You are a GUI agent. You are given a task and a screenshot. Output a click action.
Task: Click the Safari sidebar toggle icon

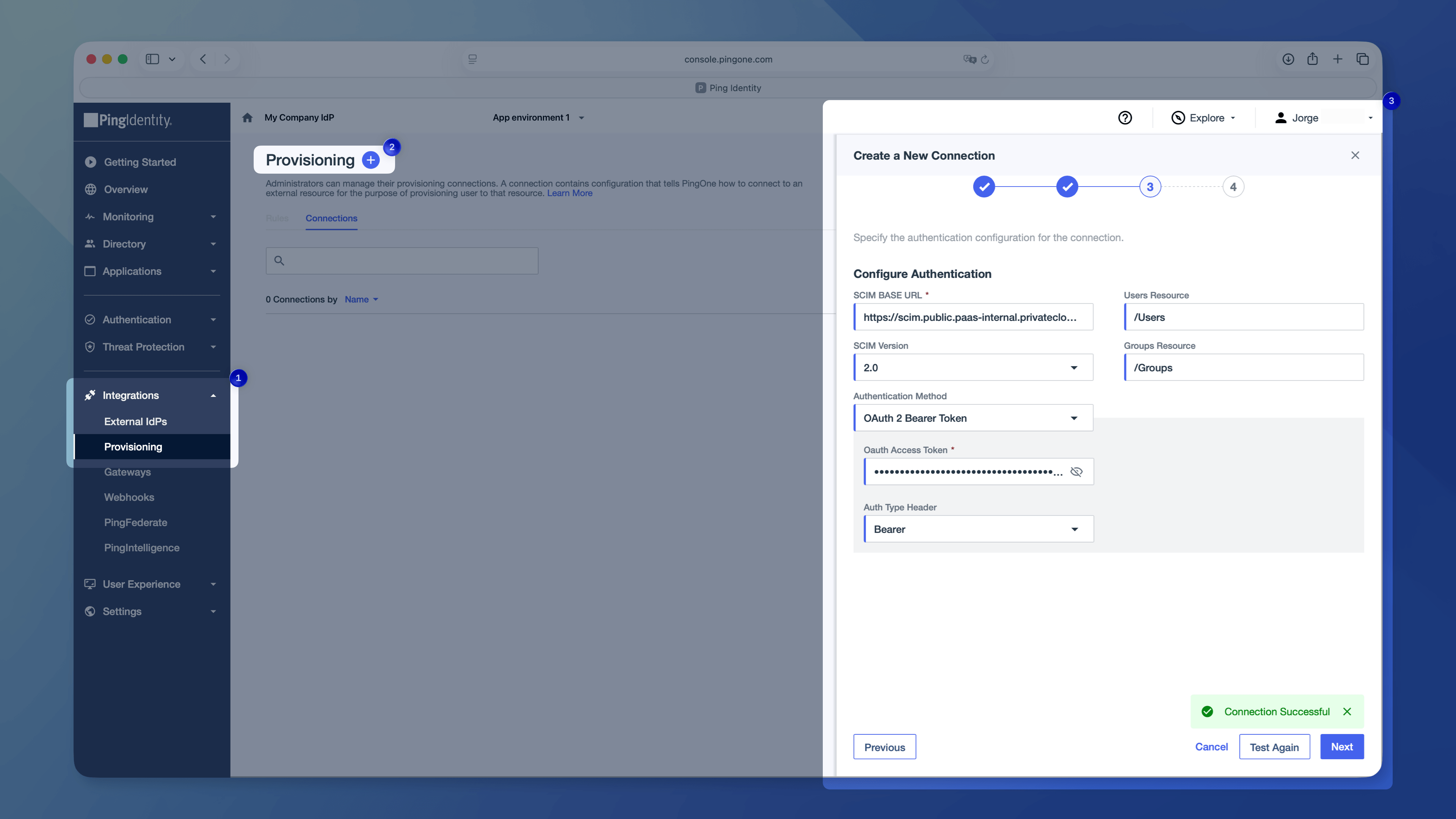coord(152,59)
